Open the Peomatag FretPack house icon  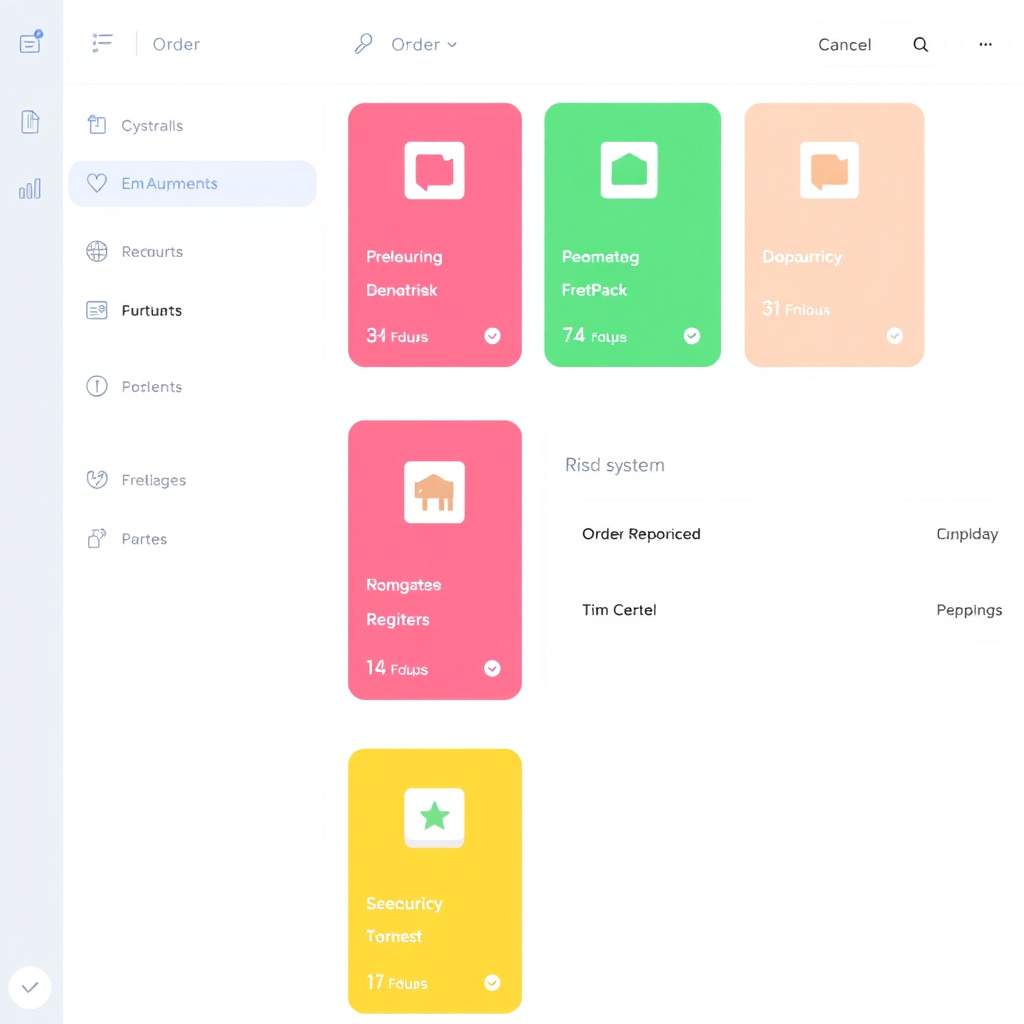[629, 170]
